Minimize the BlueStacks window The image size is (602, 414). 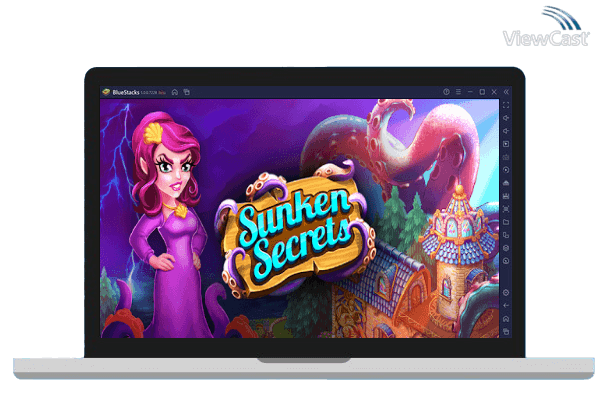point(470,92)
